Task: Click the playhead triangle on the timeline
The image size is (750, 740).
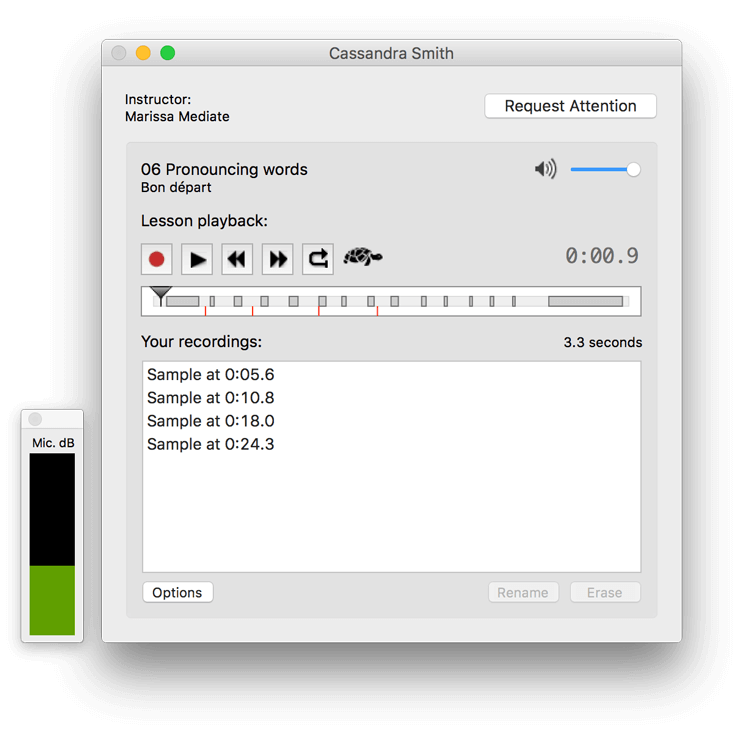Action: coord(160,293)
